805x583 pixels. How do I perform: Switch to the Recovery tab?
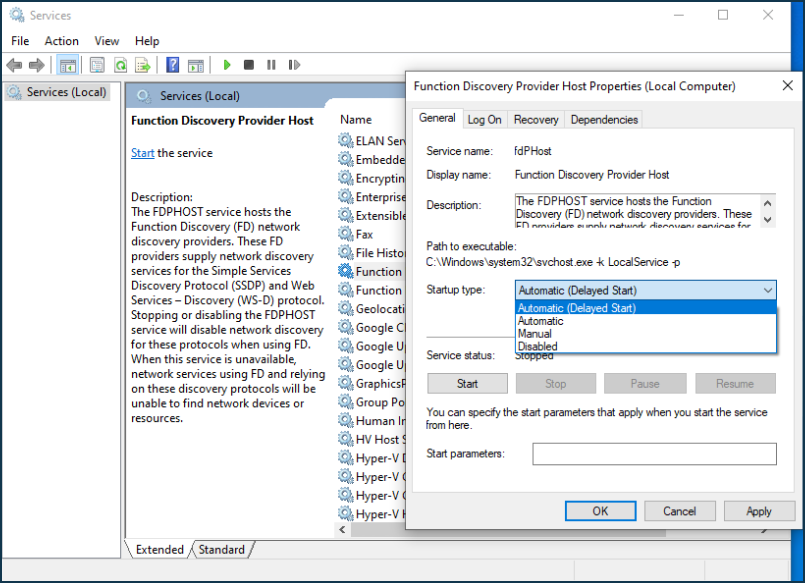[536, 120]
